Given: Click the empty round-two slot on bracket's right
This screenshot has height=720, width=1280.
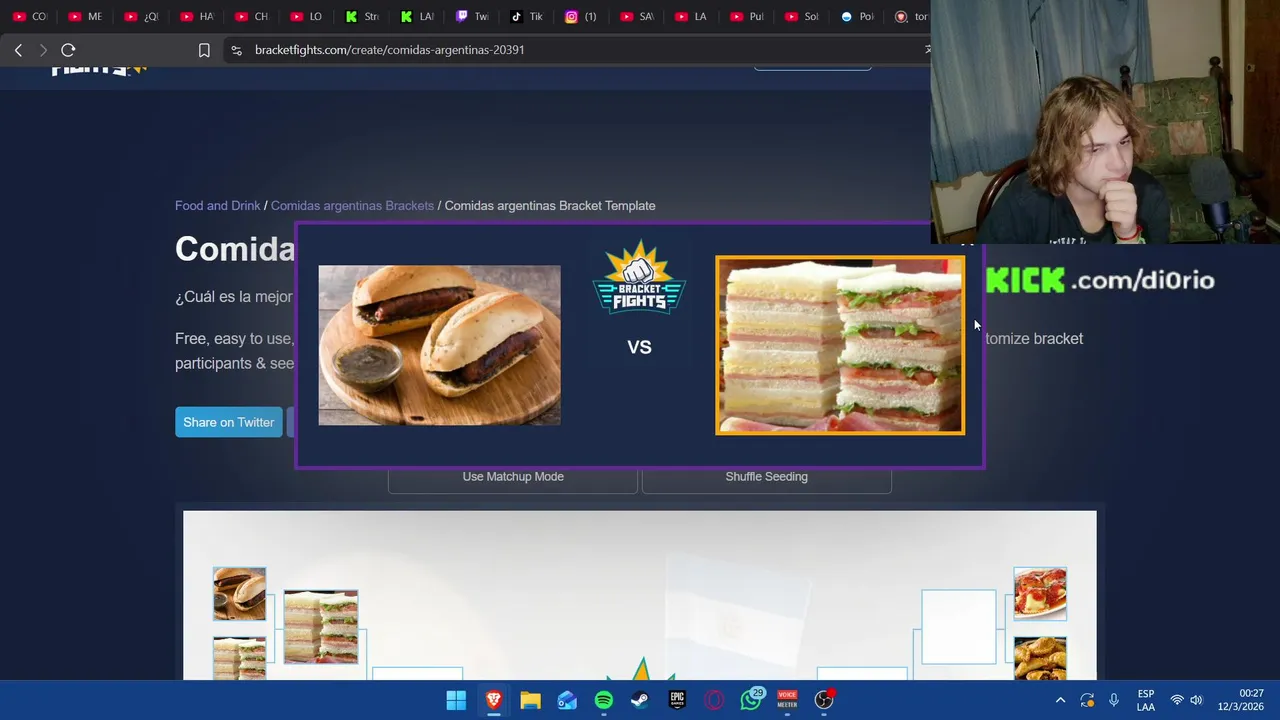Looking at the screenshot, I should [959, 627].
